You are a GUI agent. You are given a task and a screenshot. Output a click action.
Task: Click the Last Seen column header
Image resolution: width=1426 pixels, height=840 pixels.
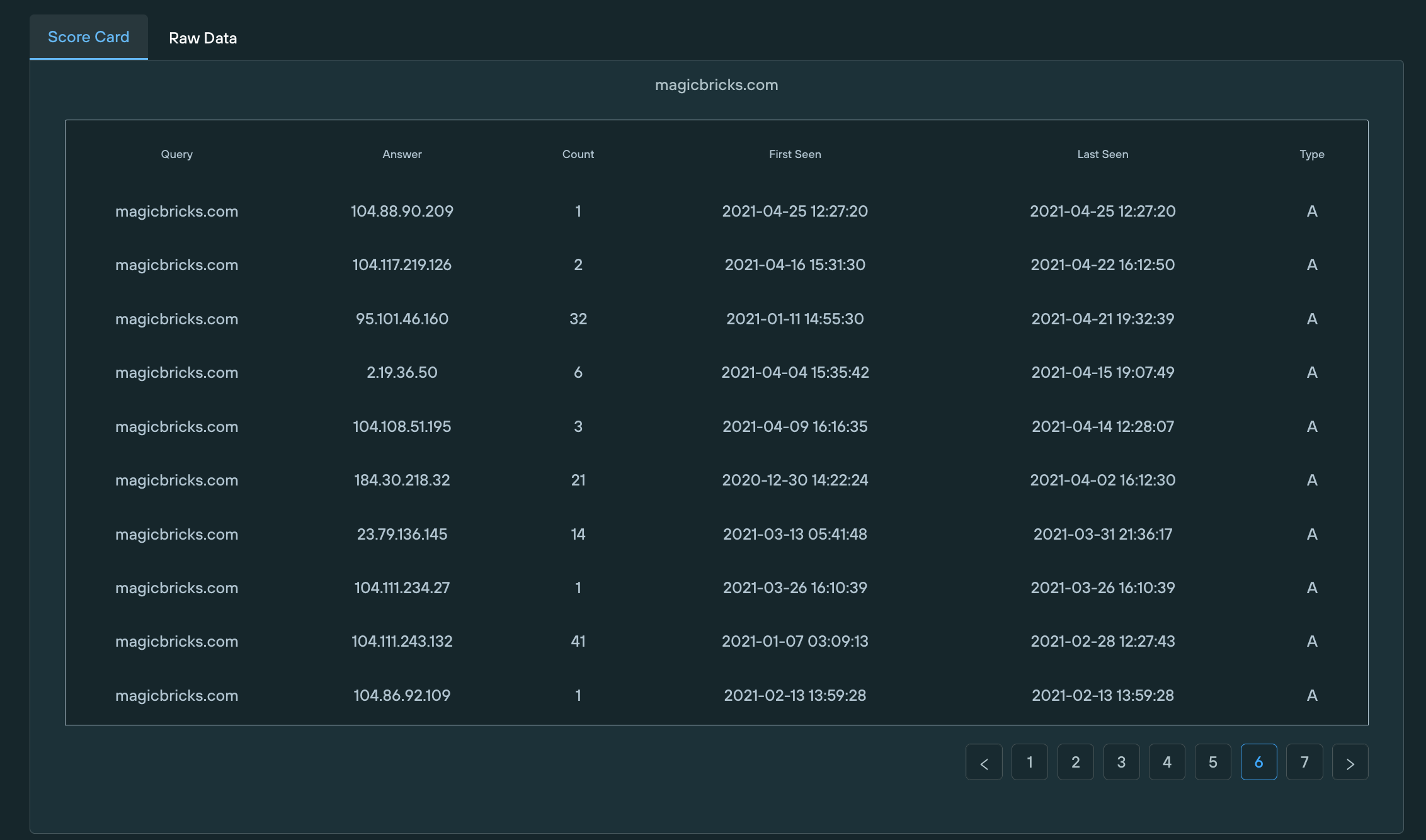point(1103,154)
